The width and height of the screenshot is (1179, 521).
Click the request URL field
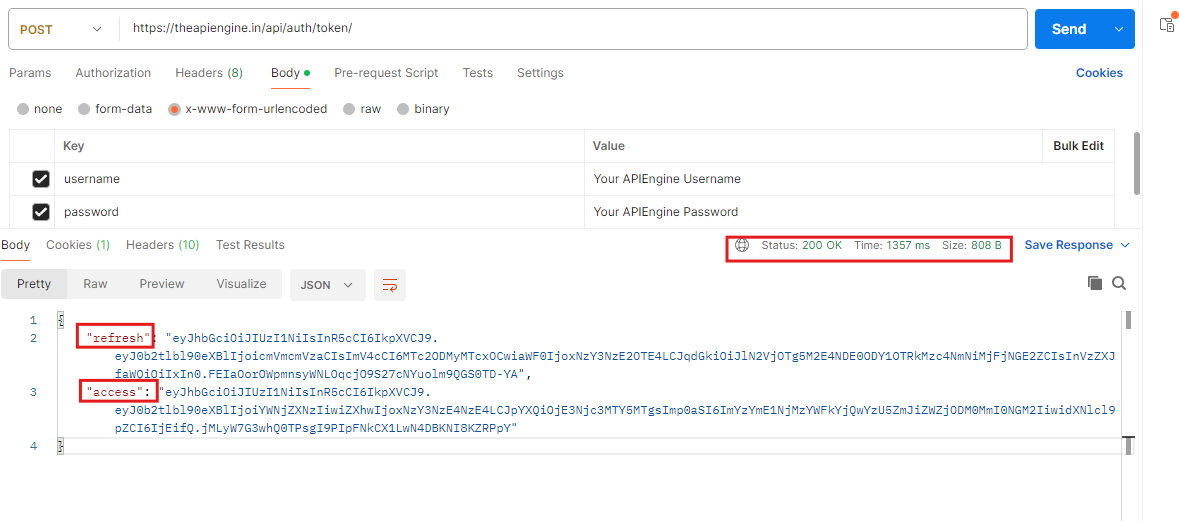click(x=570, y=29)
